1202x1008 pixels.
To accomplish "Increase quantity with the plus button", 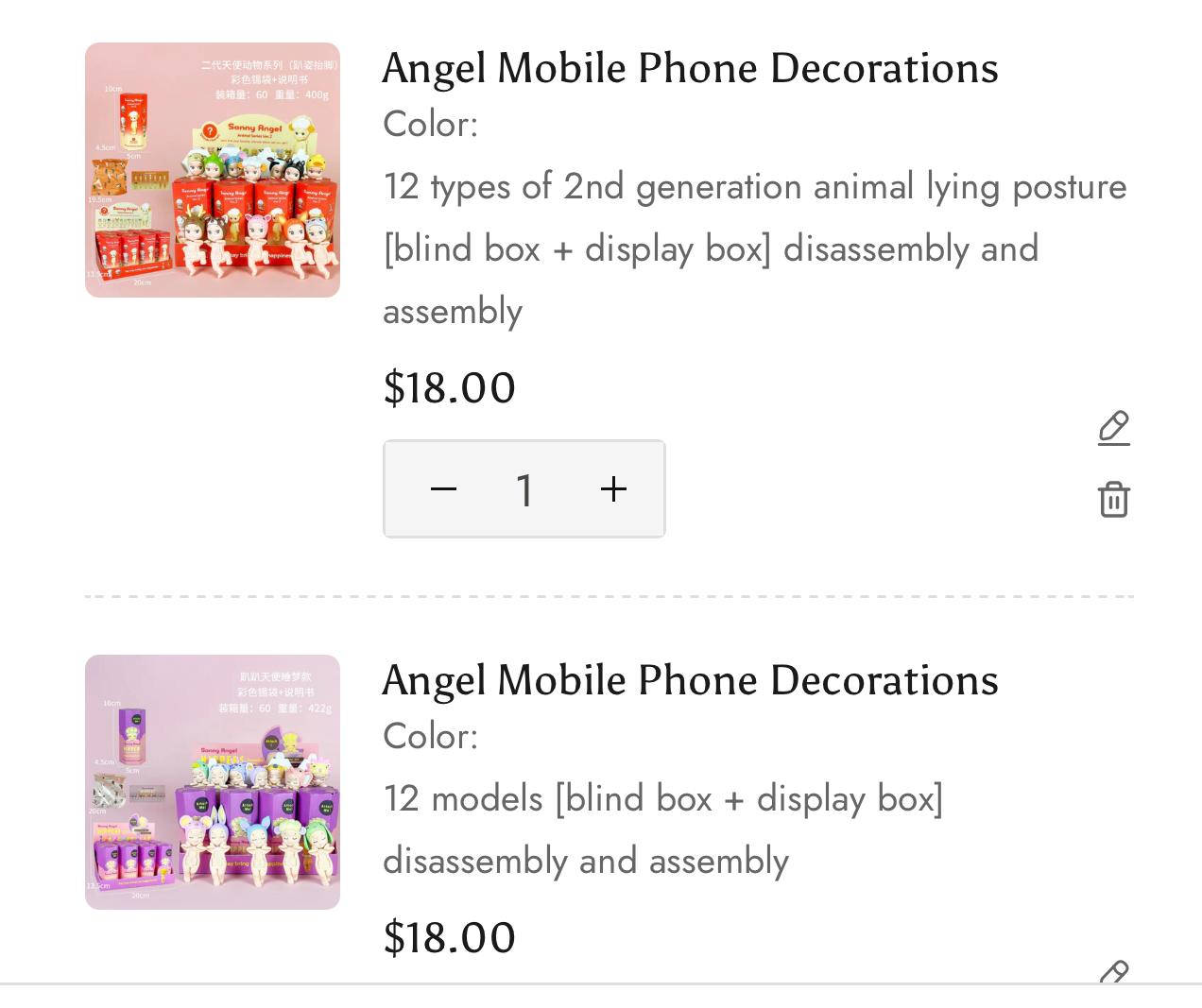I will pos(613,488).
